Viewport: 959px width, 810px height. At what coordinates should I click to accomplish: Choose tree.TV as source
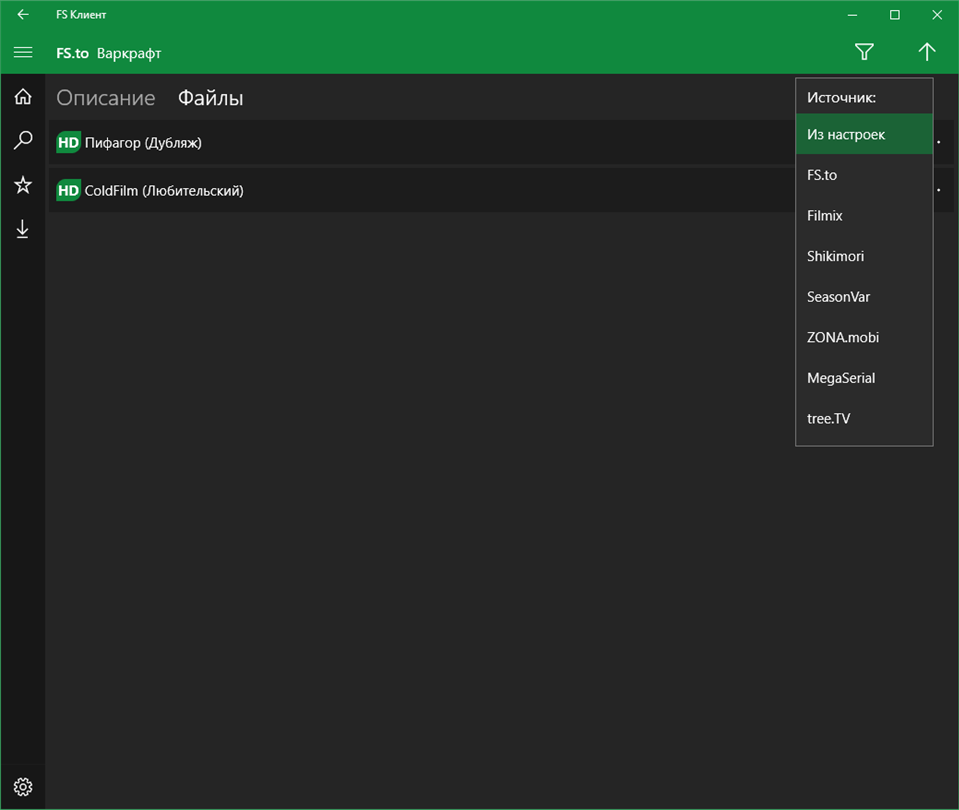(864, 418)
